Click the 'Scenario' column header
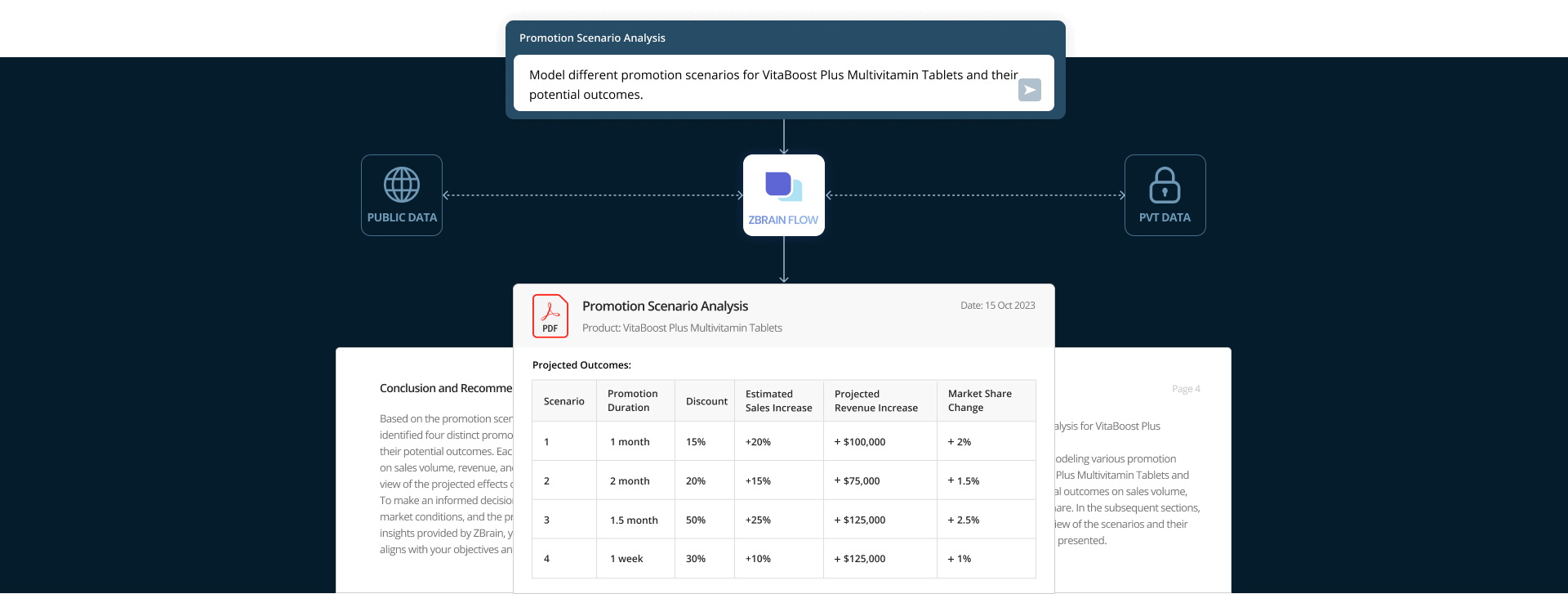 pyautogui.click(x=564, y=401)
